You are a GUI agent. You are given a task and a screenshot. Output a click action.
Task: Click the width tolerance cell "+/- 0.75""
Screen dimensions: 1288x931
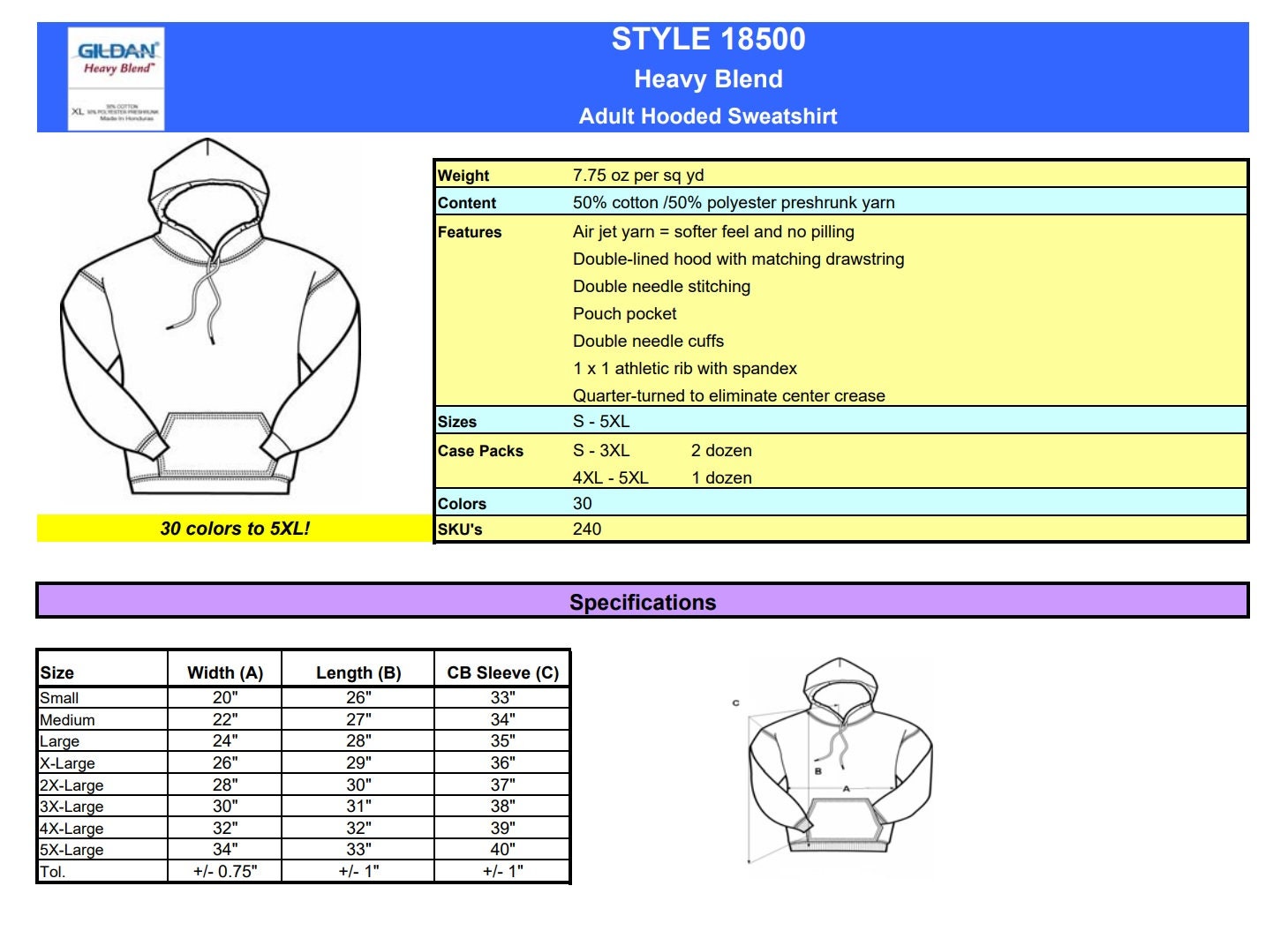point(225,871)
